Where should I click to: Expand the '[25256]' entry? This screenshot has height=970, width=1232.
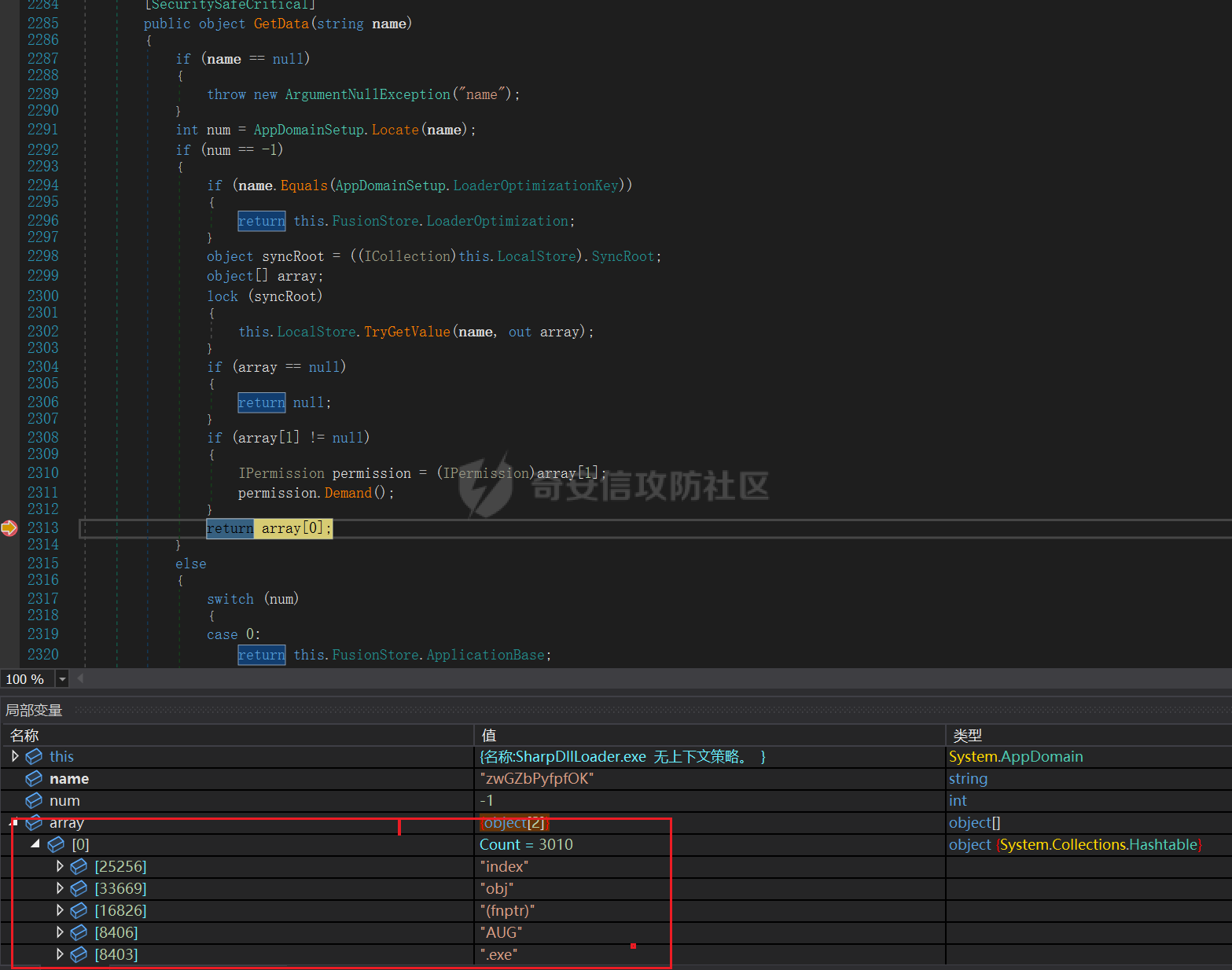[x=60, y=866]
